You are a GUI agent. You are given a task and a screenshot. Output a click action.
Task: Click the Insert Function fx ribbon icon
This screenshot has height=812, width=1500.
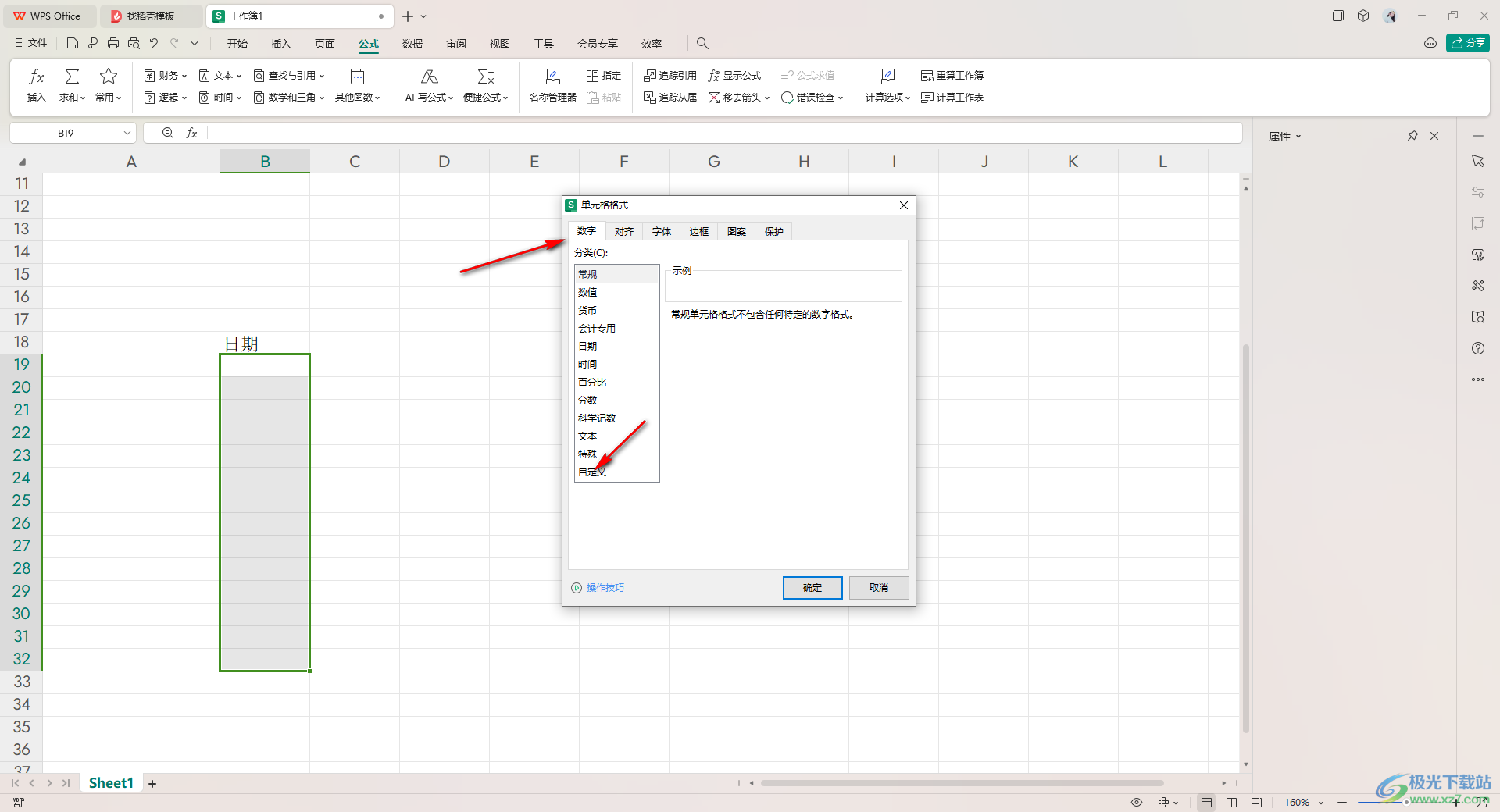click(x=36, y=77)
